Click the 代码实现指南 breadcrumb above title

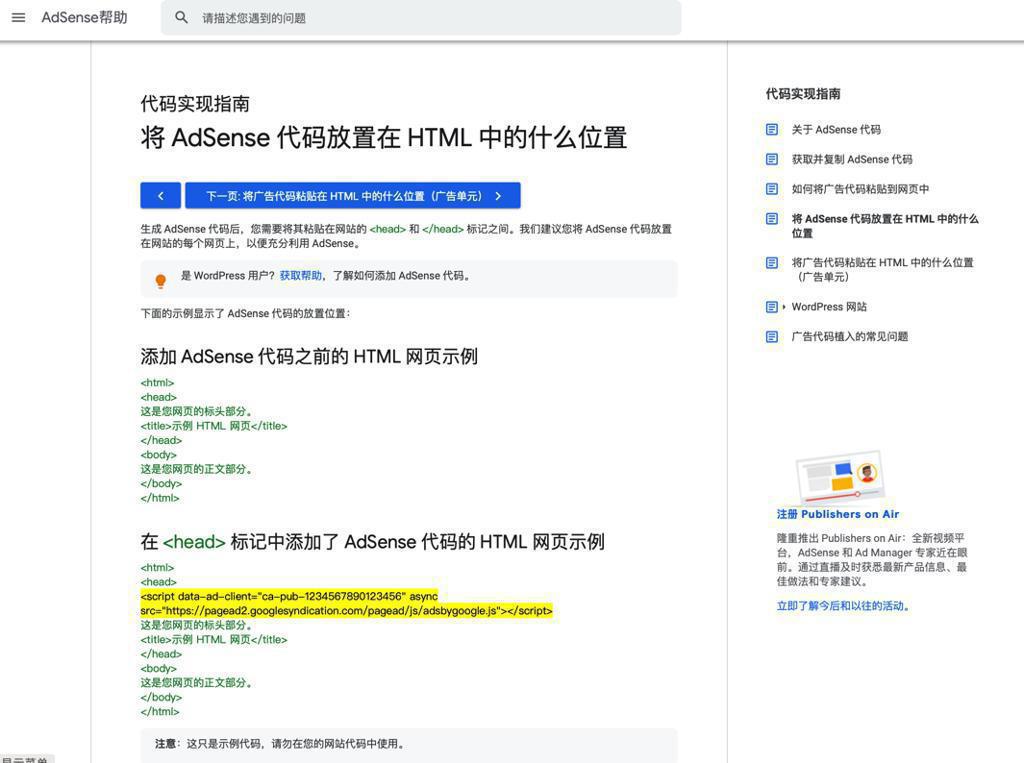(x=195, y=103)
